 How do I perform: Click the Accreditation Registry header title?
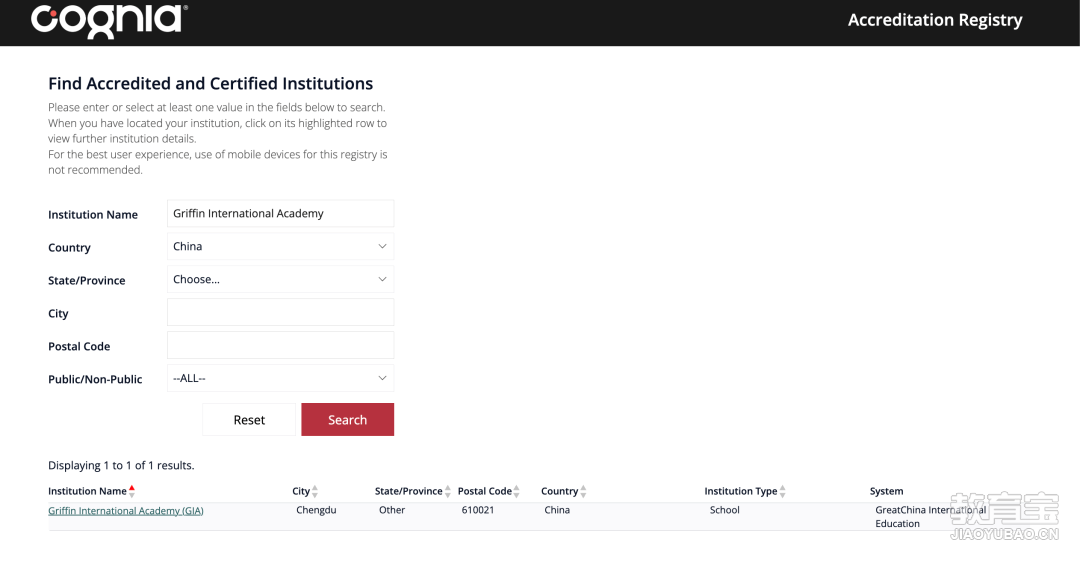935,20
